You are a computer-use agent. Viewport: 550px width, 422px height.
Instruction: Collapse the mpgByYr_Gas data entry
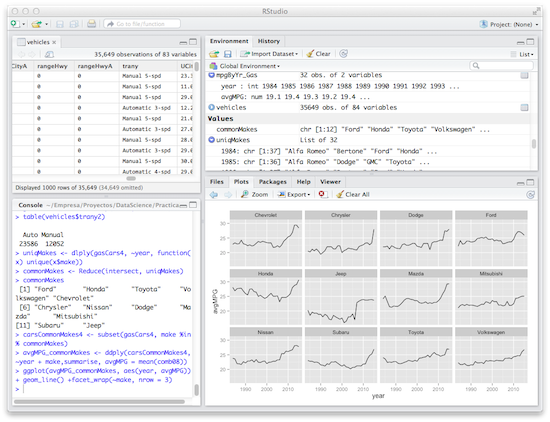[x=212, y=75]
